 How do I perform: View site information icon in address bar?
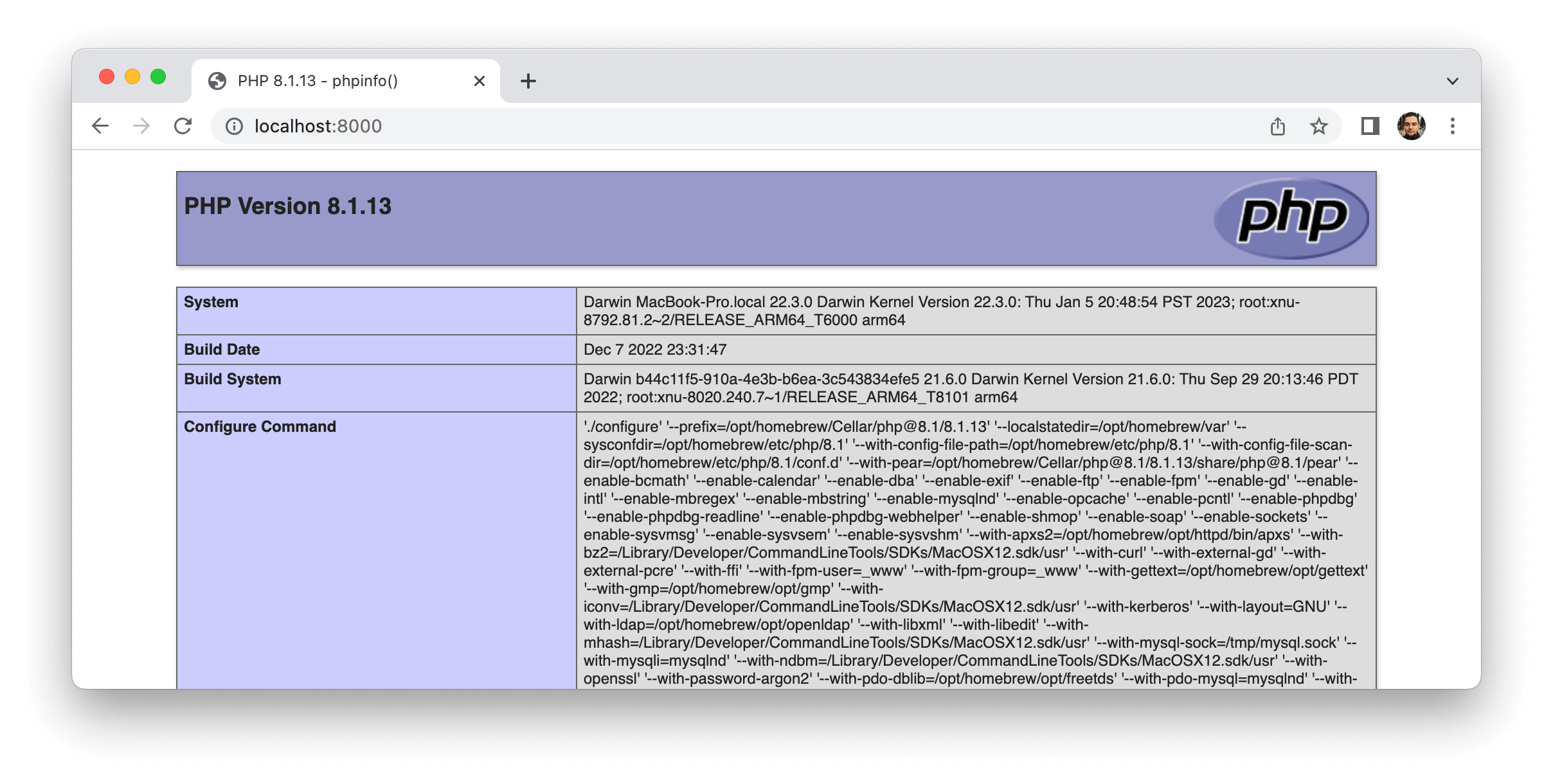pyautogui.click(x=234, y=127)
